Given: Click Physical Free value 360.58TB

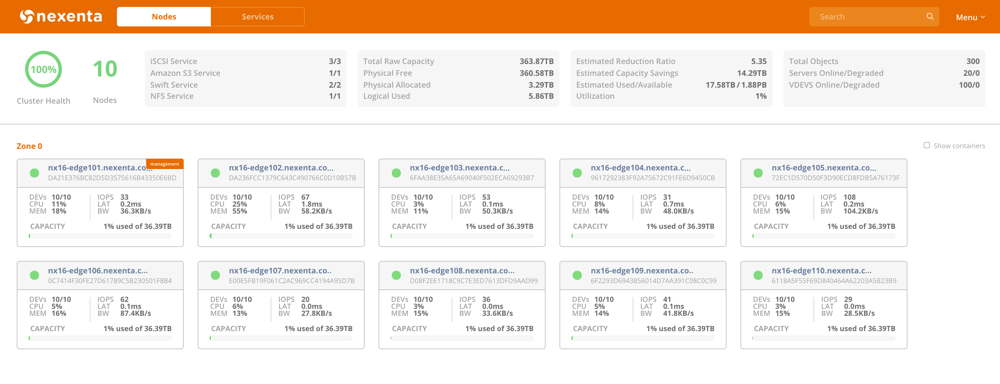Looking at the screenshot, I should (536, 73).
